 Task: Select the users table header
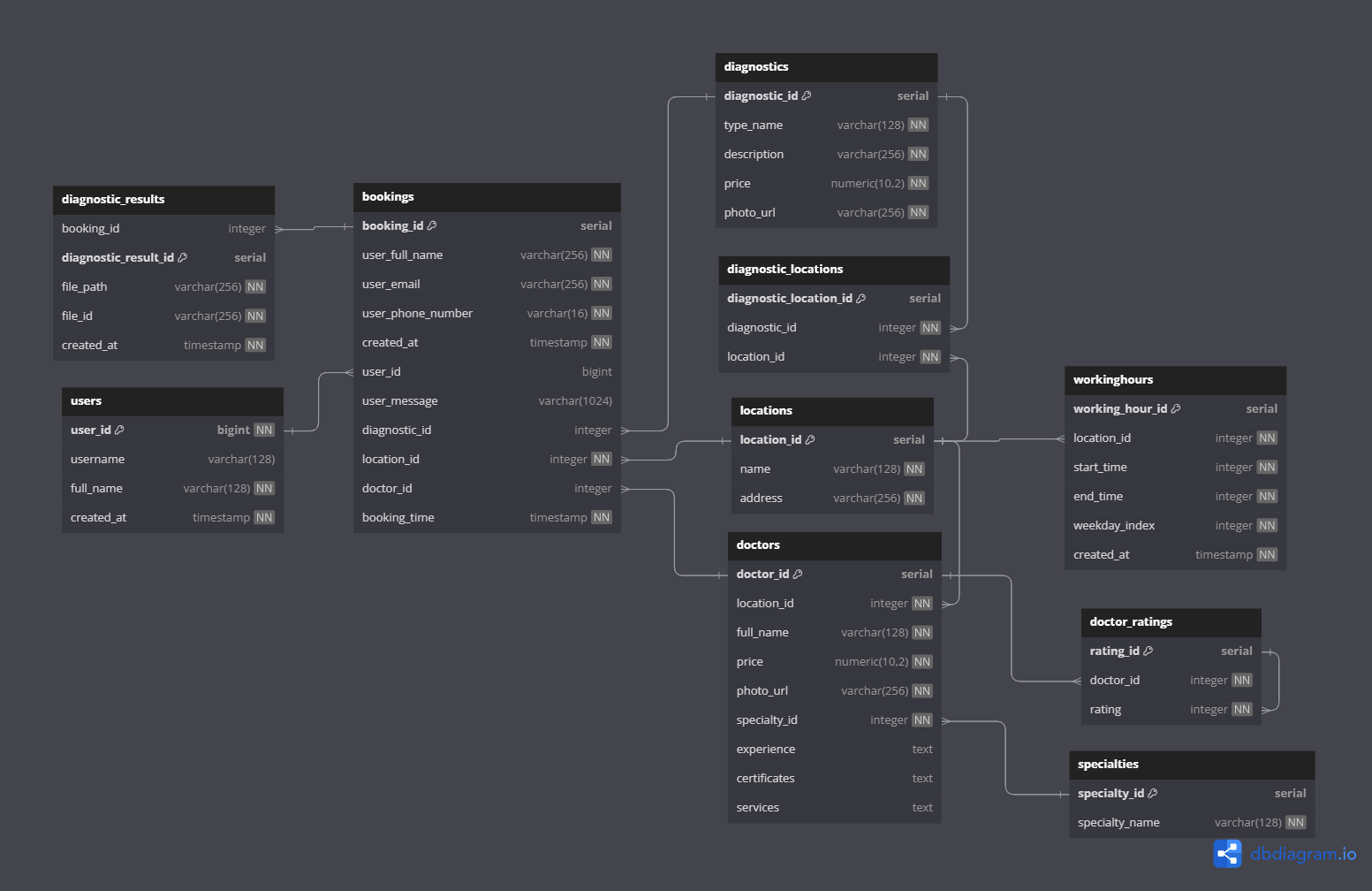172,401
